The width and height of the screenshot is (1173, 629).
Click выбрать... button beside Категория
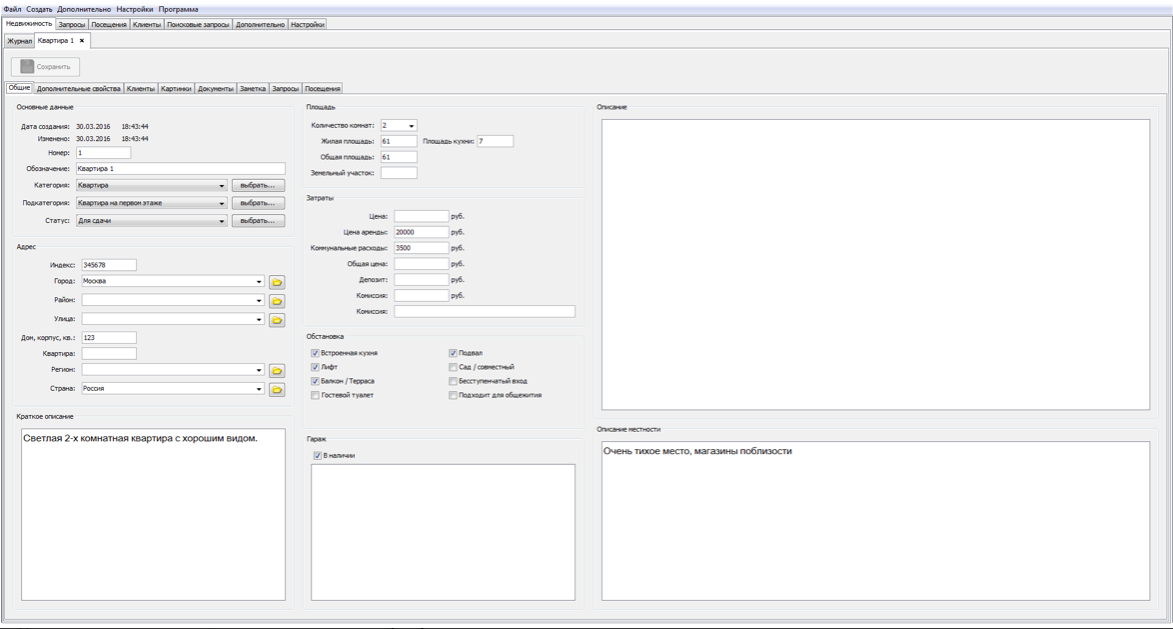258,185
